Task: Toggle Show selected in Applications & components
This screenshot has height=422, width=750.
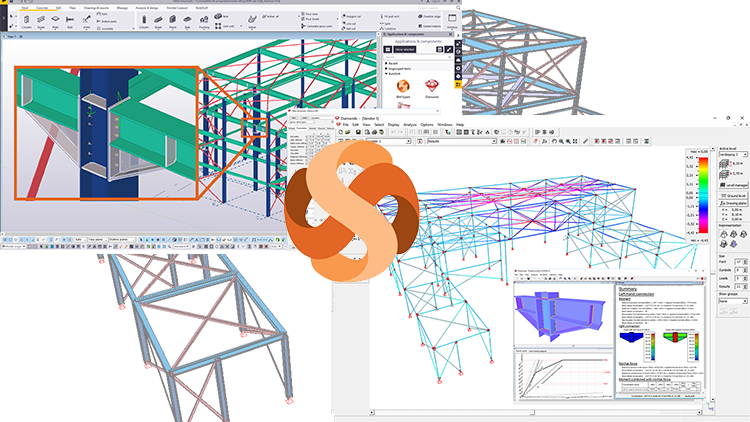Action: click(405, 49)
